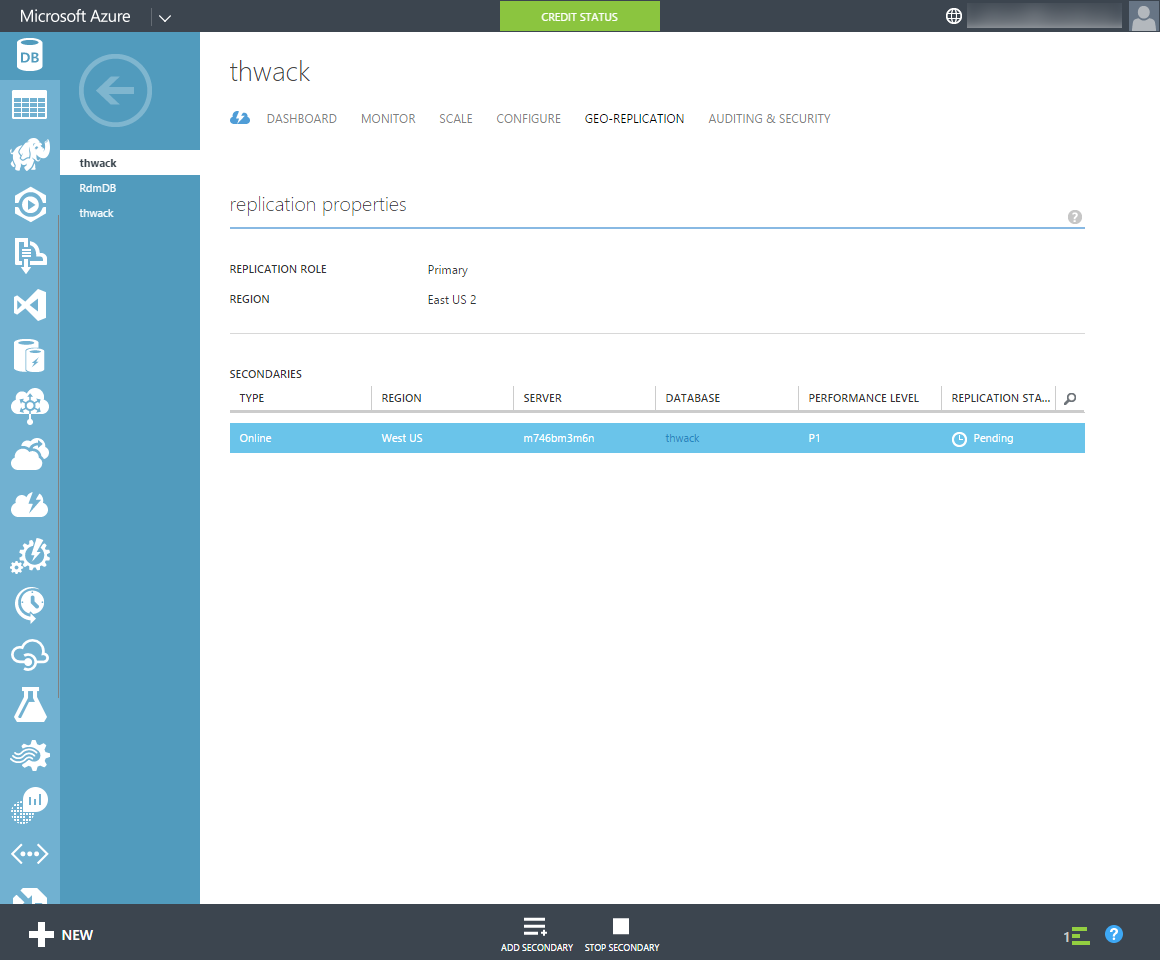
Task: Open SQL Databases DB sidebar icon
Action: [x=30, y=55]
